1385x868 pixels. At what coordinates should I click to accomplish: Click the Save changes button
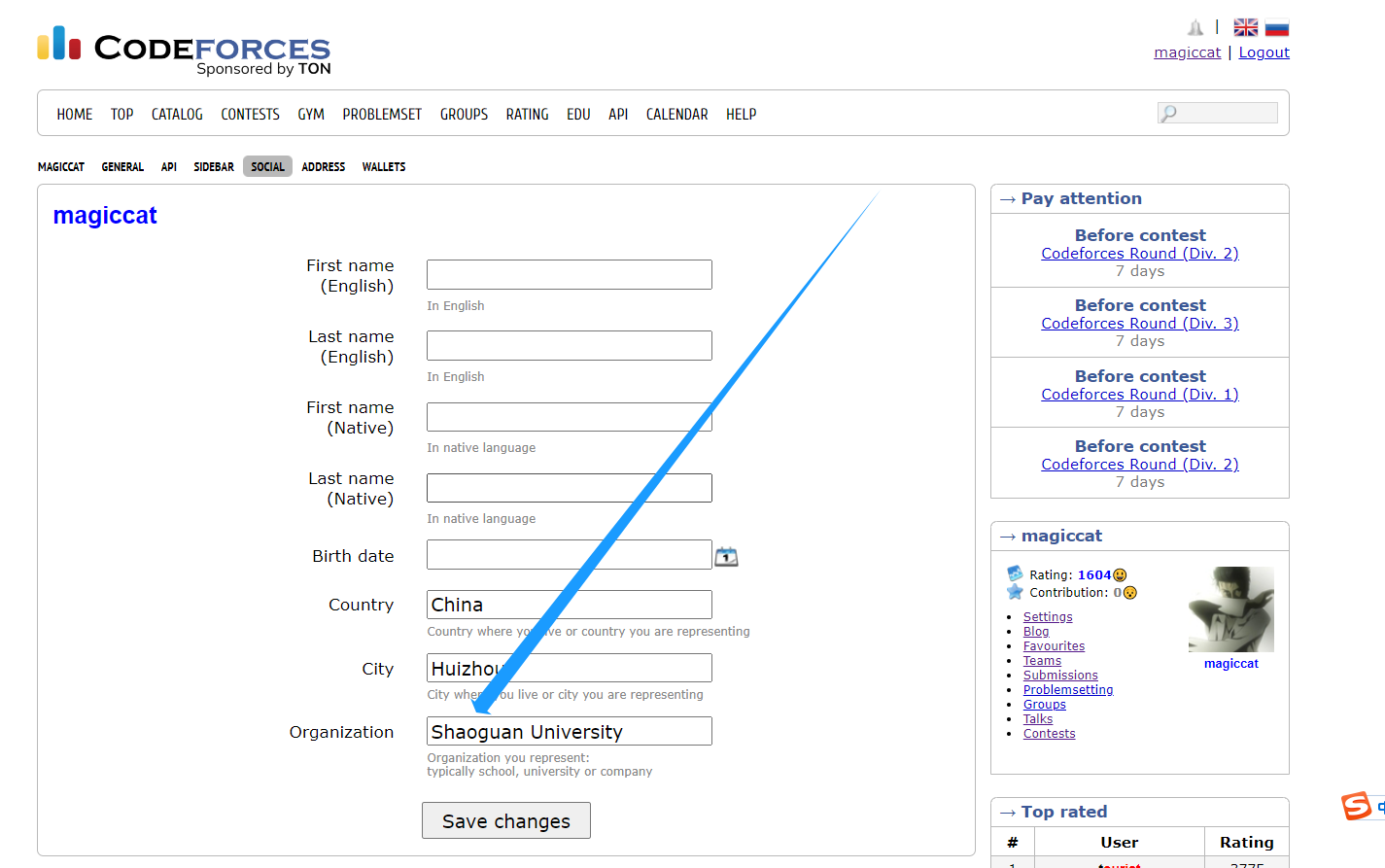point(506,820)
